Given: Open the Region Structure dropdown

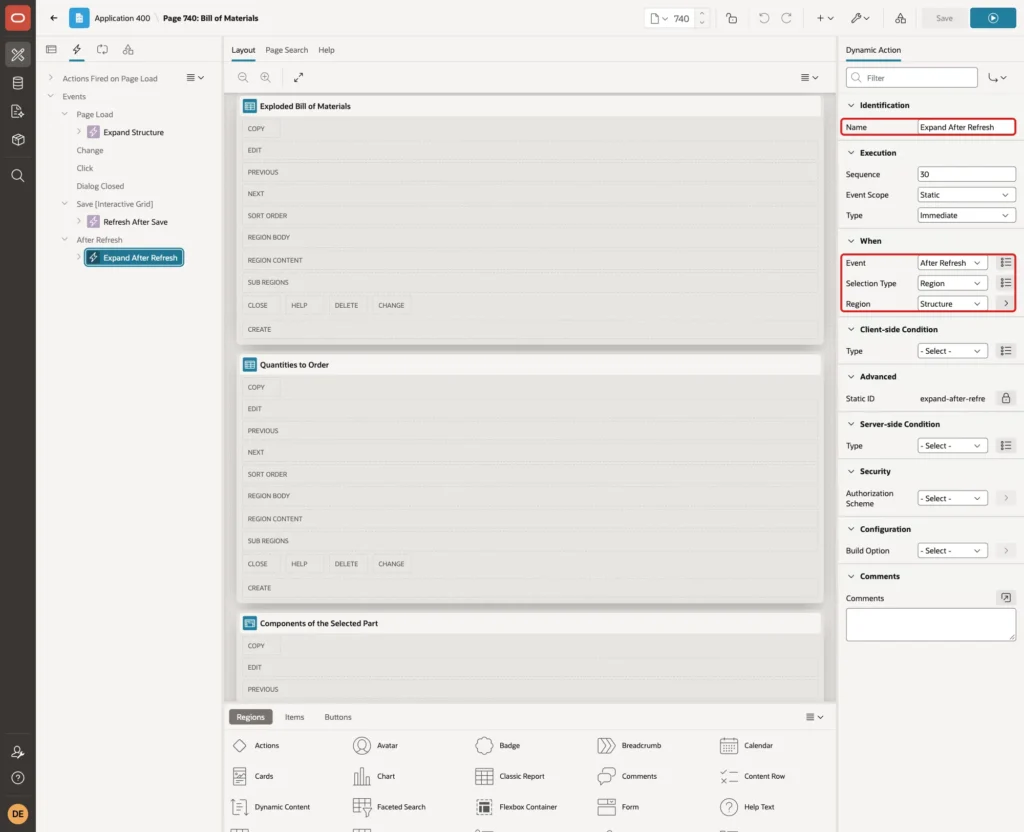Looking at the screenshot, I should pyautogui.click(x=952, y=304).
